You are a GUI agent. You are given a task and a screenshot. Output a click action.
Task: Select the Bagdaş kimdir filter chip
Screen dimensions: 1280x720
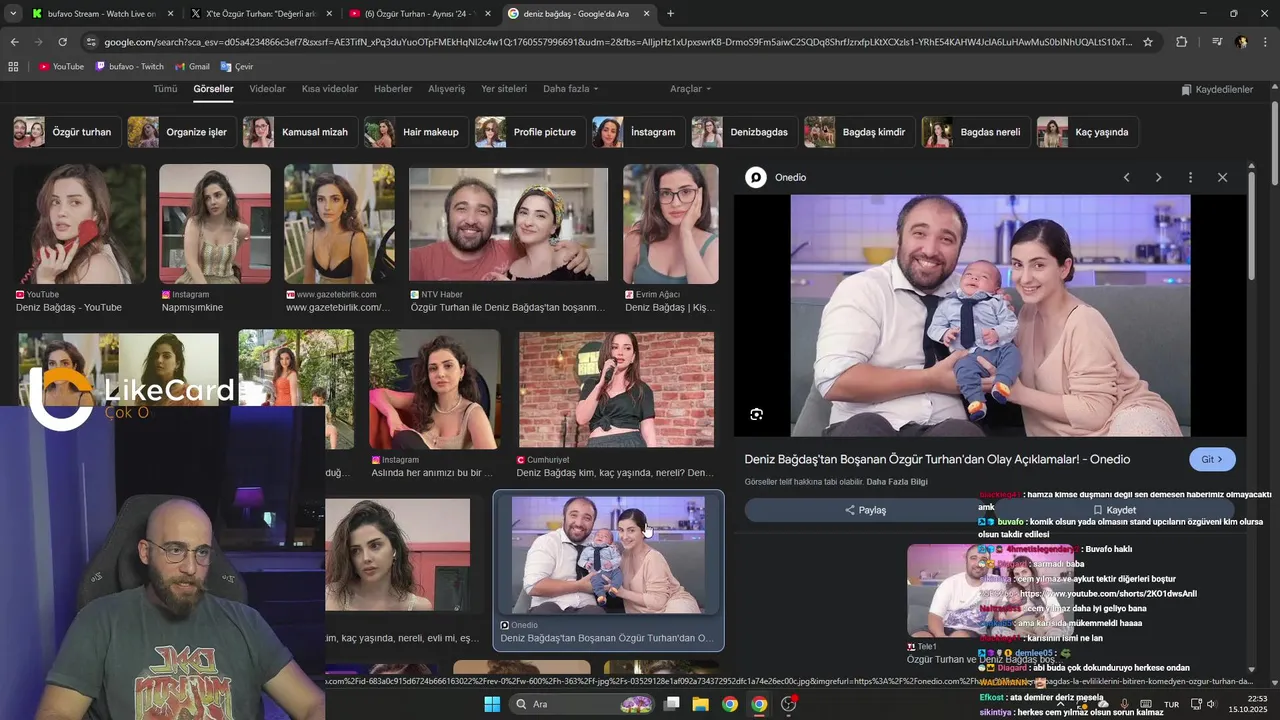(x=860, y=132)
